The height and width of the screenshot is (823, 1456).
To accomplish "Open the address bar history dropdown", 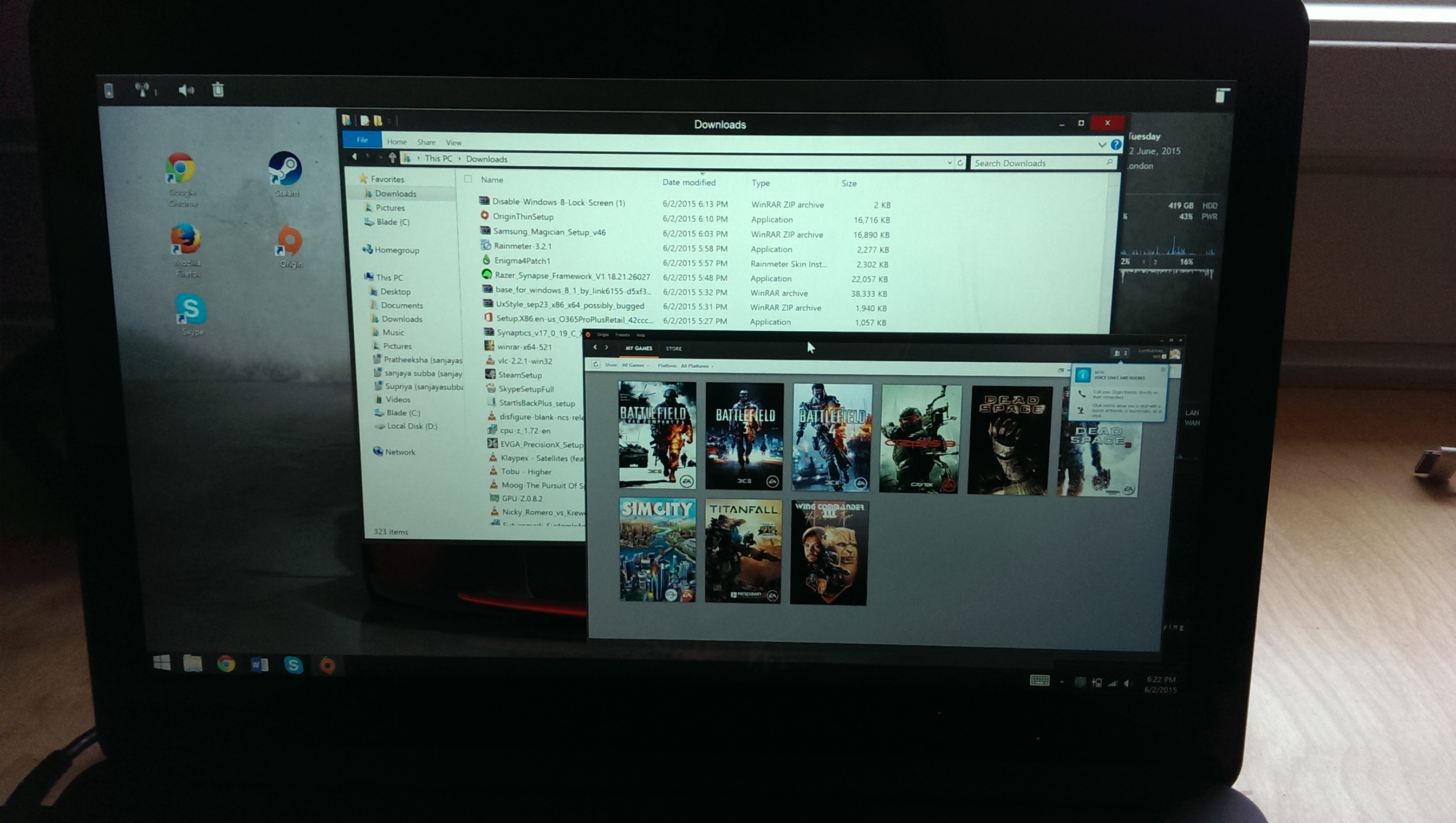I will click(950, 163).
